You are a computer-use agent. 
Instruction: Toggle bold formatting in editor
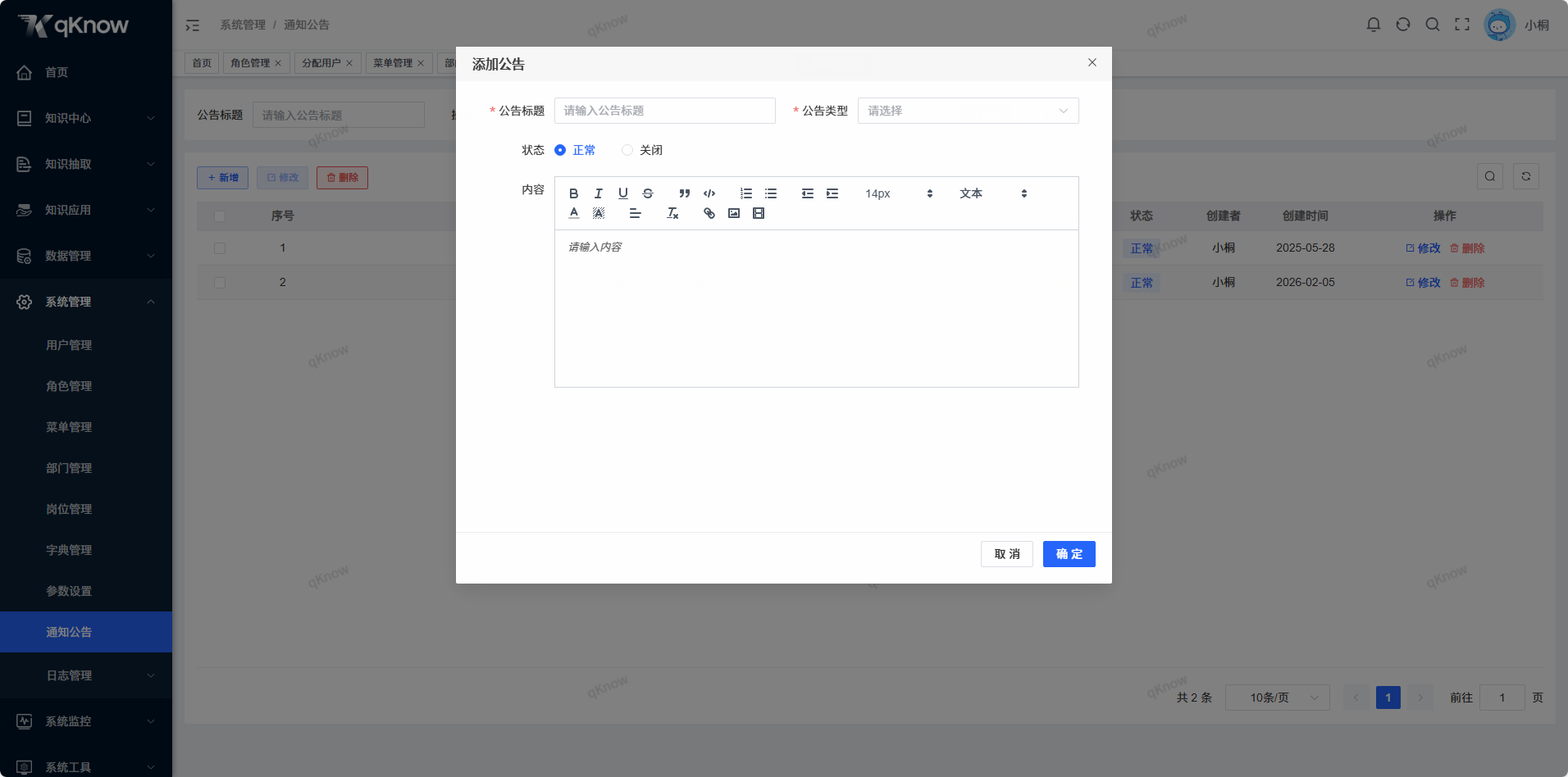click(574, 193)
